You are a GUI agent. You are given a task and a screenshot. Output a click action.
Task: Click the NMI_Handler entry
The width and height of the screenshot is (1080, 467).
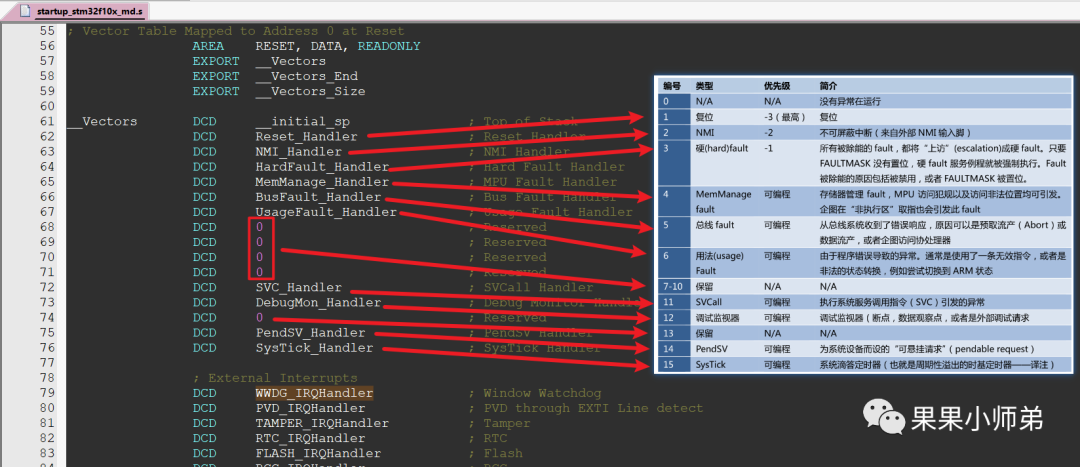click(x=298, y=152)
